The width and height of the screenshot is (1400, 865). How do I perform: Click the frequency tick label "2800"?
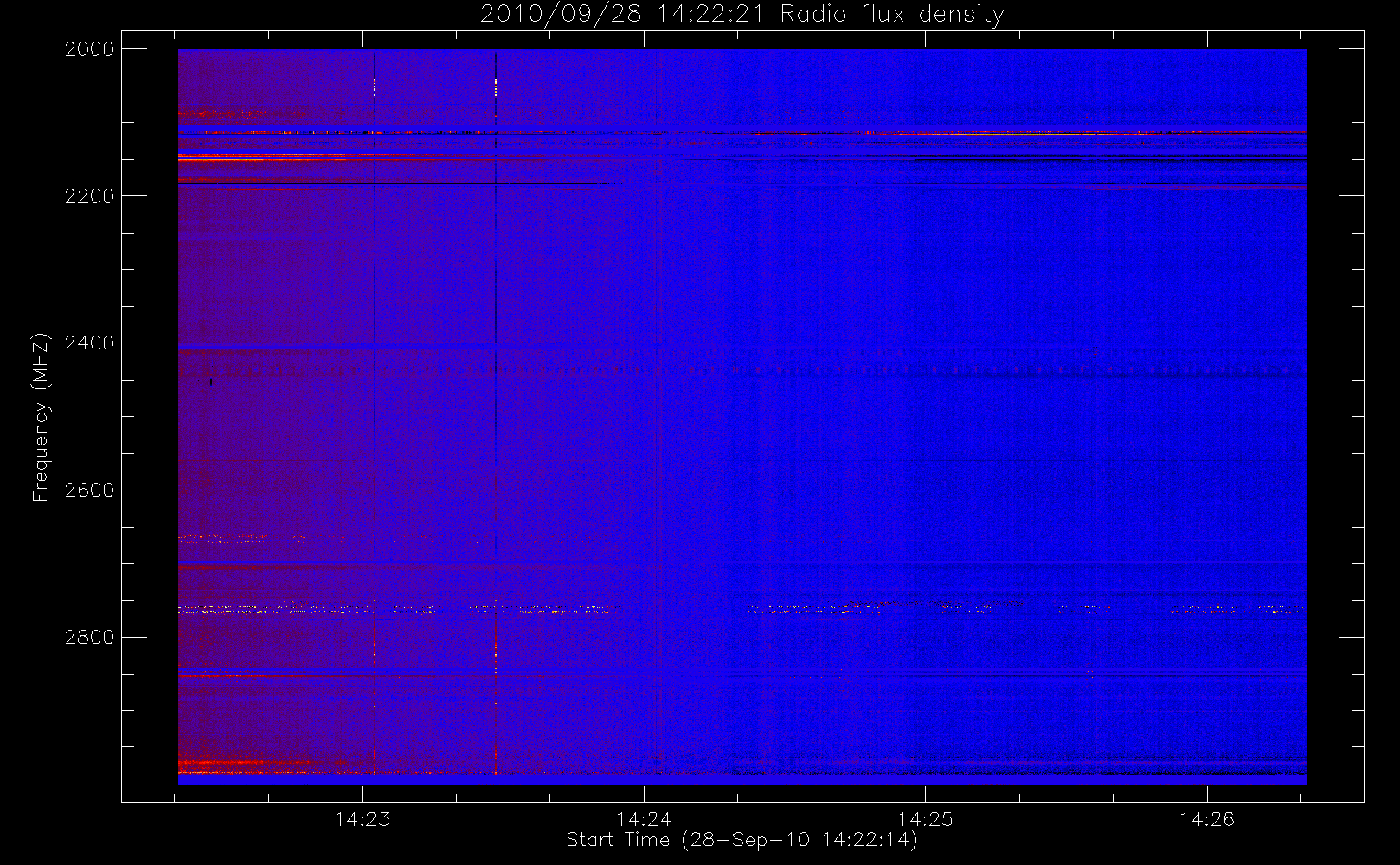tap(90, 638)
